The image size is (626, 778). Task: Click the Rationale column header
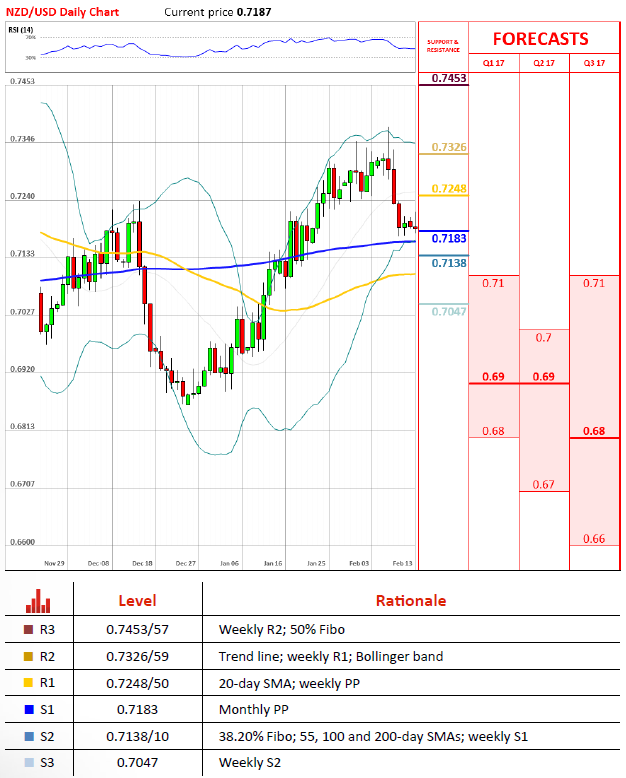411,601
